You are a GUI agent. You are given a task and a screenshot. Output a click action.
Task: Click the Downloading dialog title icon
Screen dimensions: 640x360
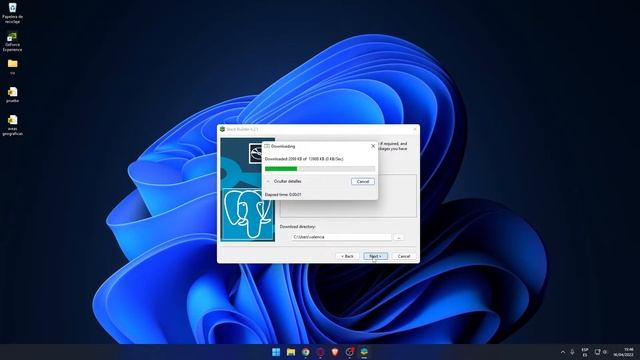[267, 146]
